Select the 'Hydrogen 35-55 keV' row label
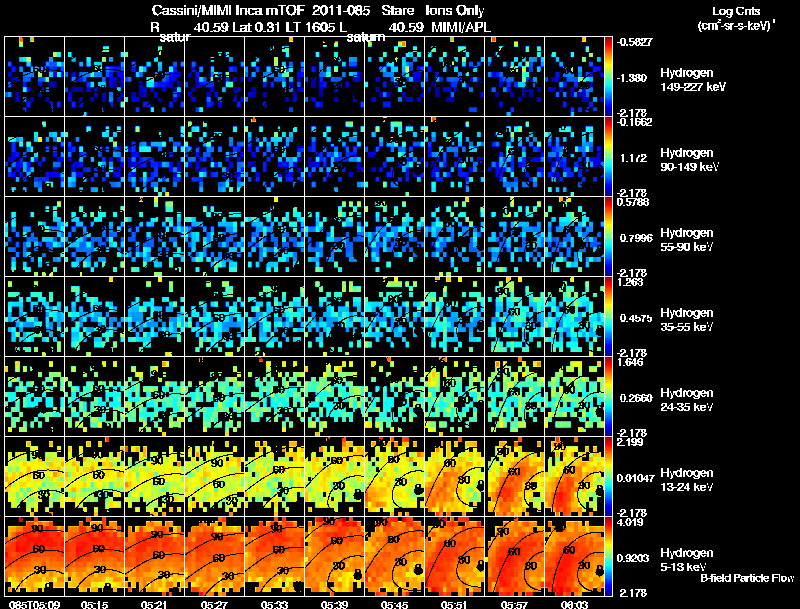The image size is (800, 609). pyautogui.click(x=687, y=320)
